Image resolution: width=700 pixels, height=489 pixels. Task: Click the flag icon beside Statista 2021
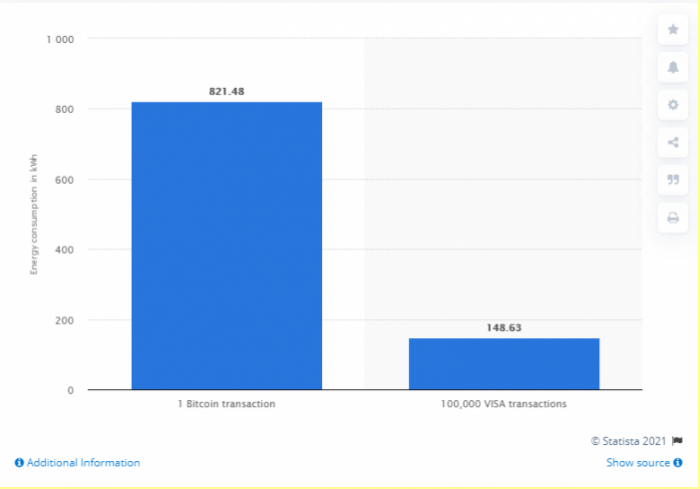679,440
